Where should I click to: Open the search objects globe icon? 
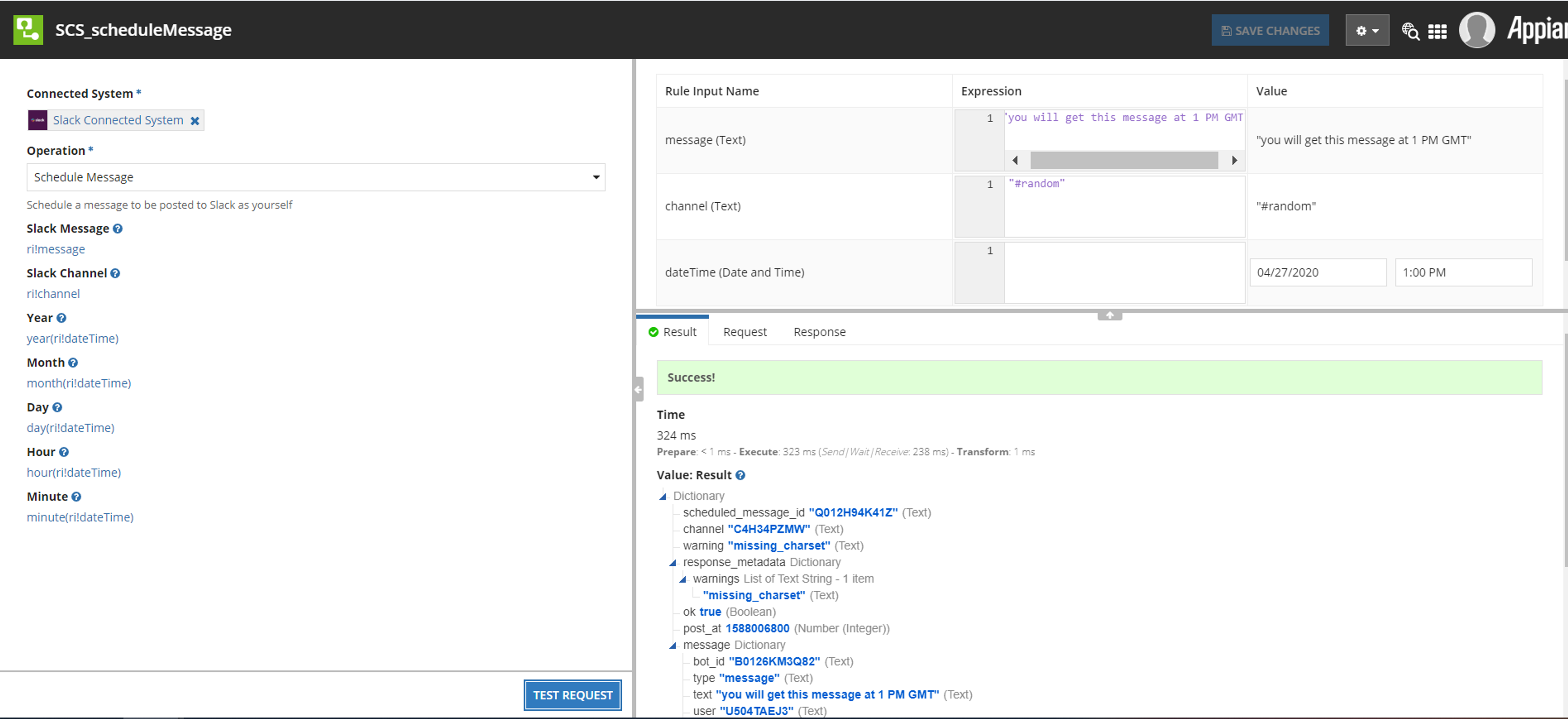coord(1410,31)
